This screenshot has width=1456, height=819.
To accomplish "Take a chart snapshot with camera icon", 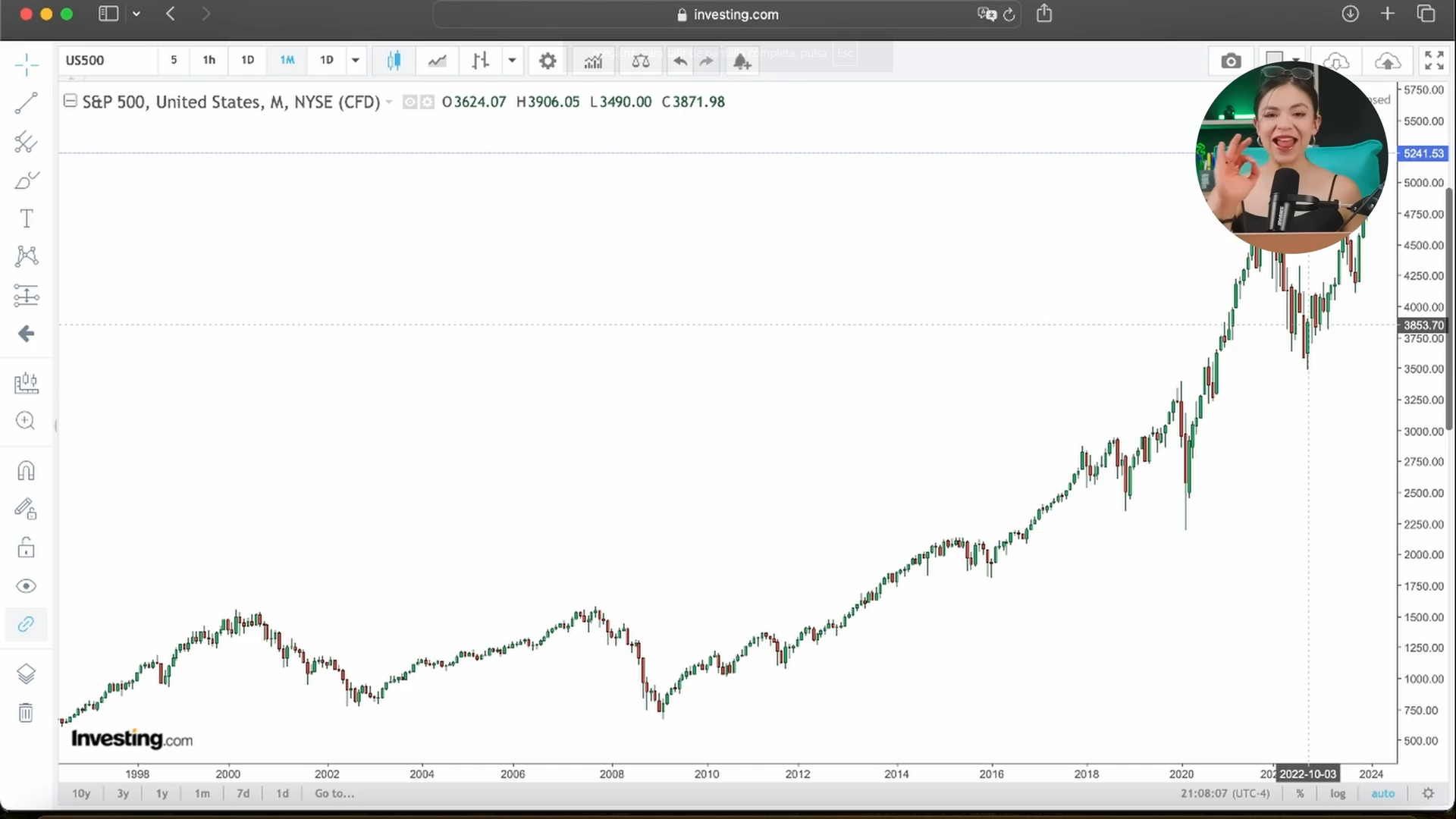I will (1231, 61).
